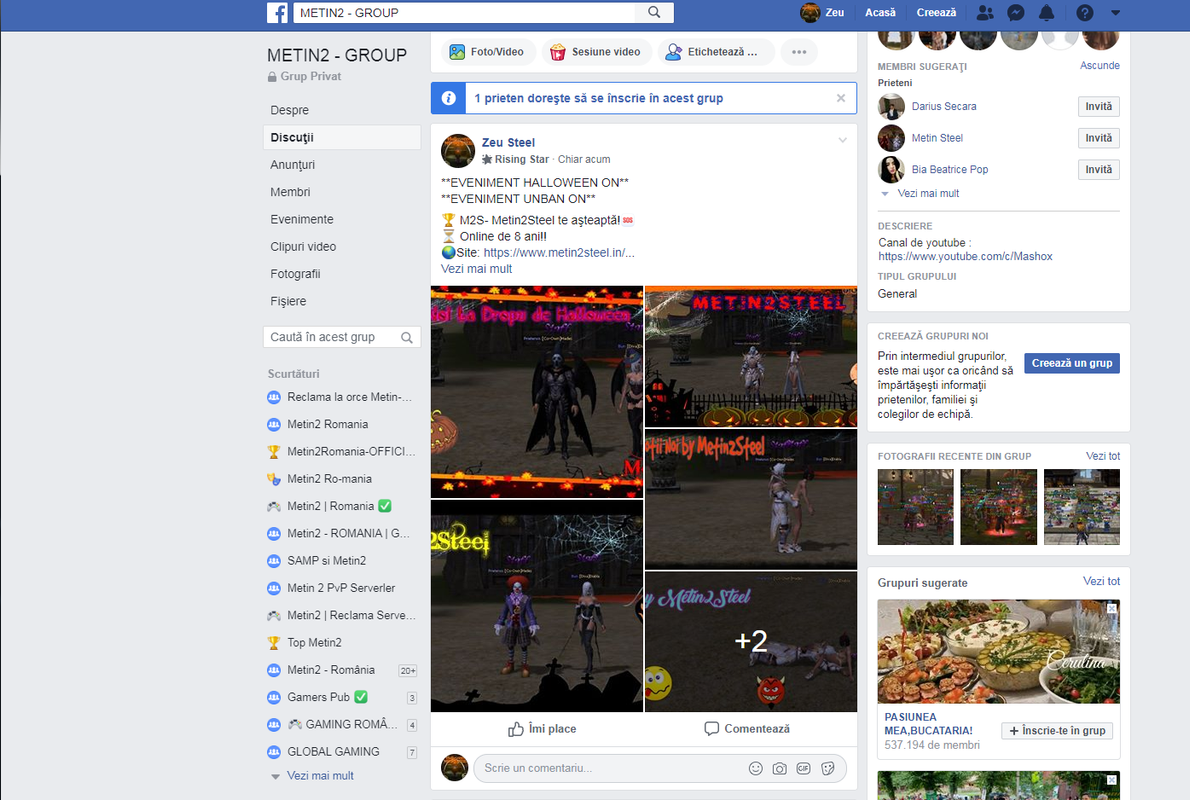The height and width of the screenshot is (800, 1190).
Task: Start a Sesiune video
Action: click(596, 52)
